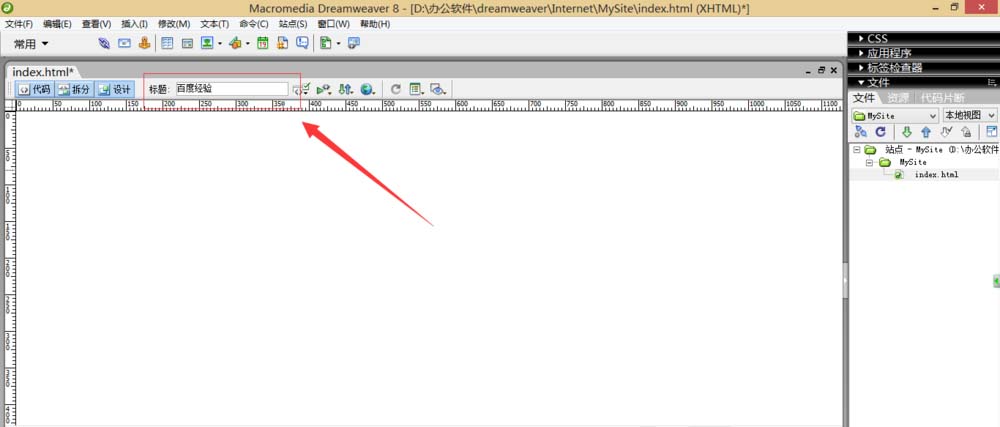
Task: Select the 文件 tab in Files panel
Action: point(864,98)
